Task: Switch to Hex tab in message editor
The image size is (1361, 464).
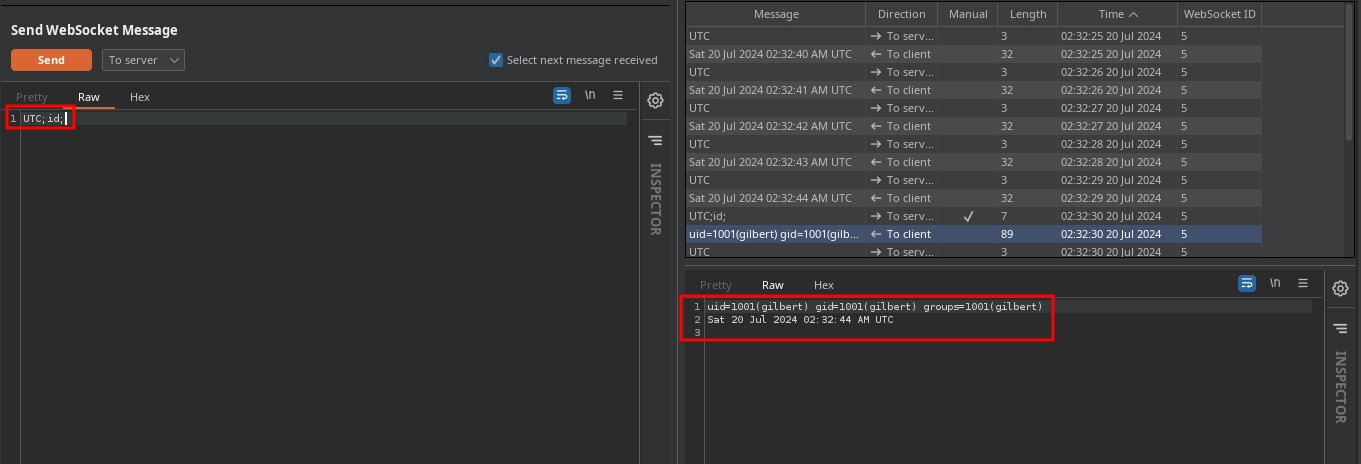Action: point(140,97)
